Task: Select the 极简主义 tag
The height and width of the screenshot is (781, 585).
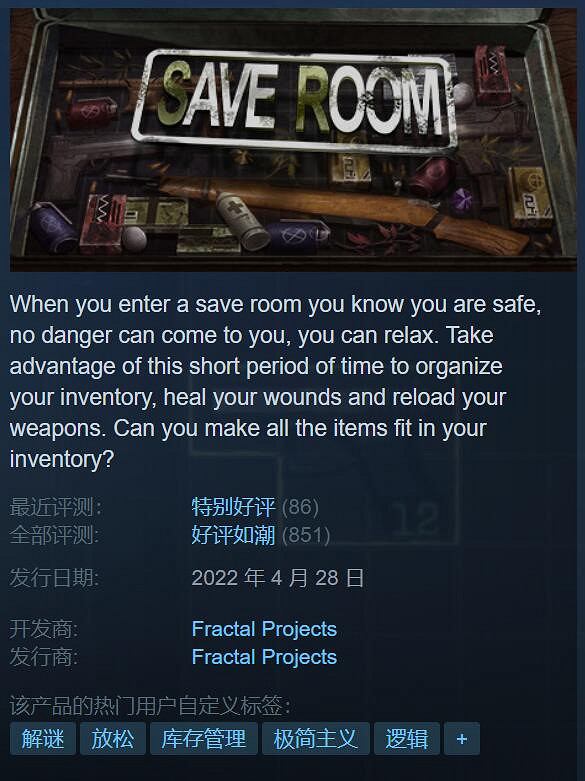Action: pos(316,738)
